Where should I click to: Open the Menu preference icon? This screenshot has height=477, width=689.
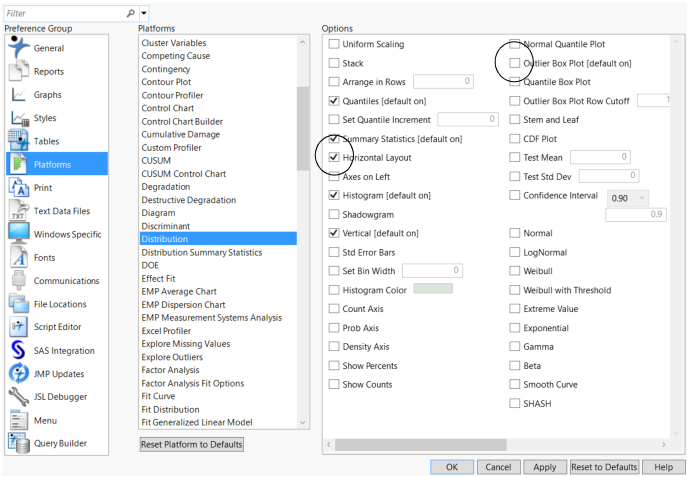19,420
